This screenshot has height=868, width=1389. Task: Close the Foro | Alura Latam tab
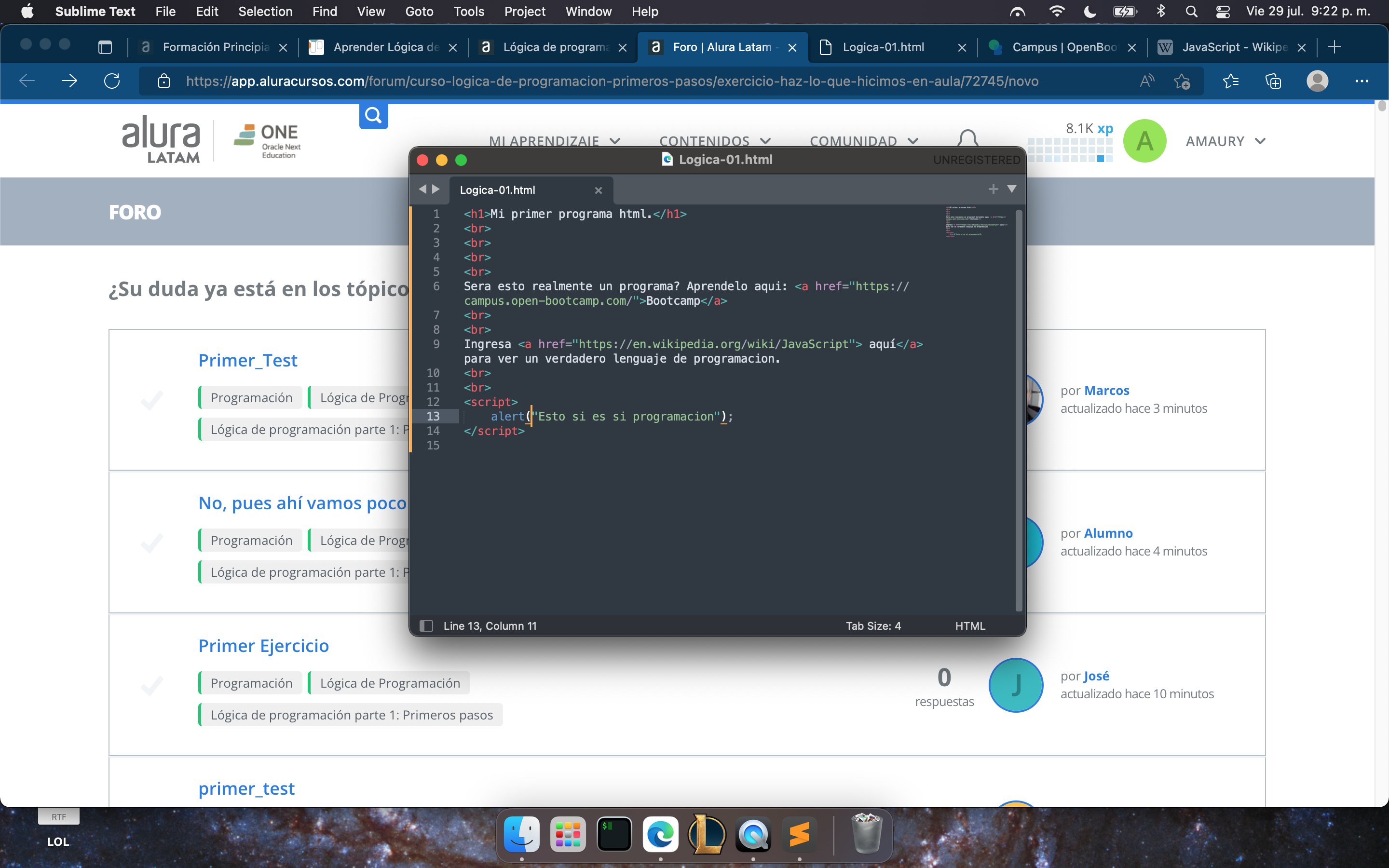793,48
